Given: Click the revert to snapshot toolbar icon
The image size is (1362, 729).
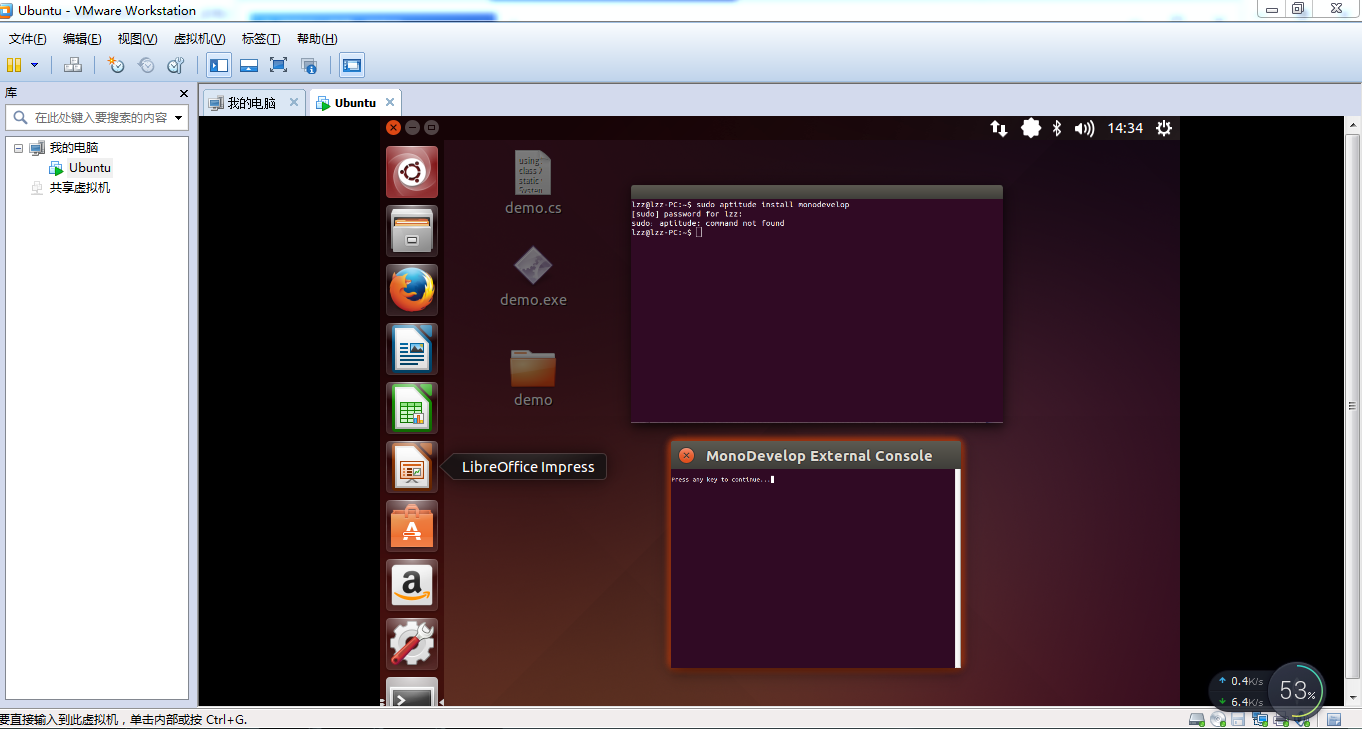Looking at the screenshot, I should 146,65.
